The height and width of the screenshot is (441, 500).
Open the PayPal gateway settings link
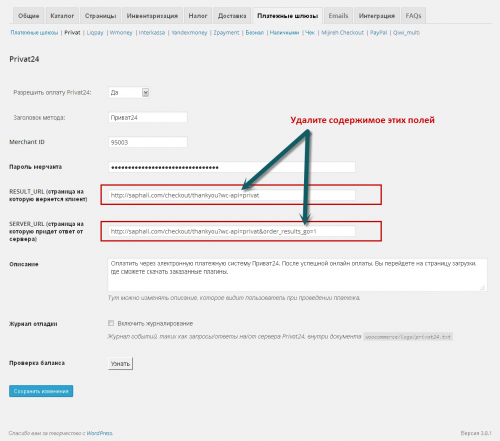coord(378,33)
